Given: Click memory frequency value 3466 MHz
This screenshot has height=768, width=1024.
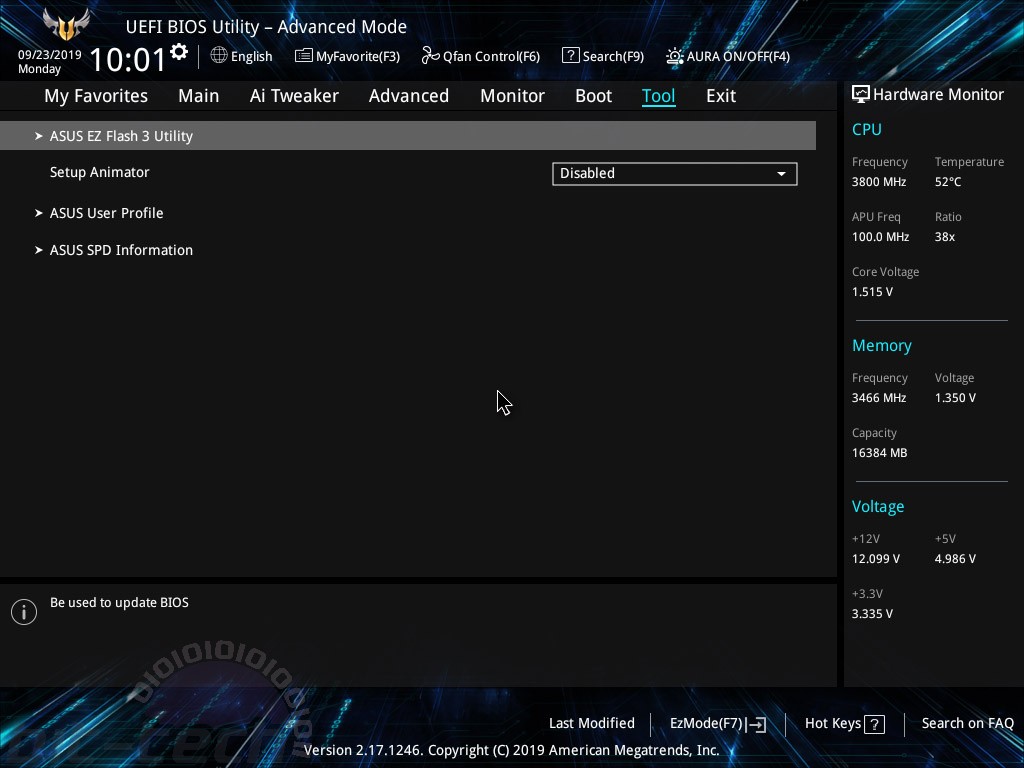Looking at the screenshot, I should [x=879, y=398].
